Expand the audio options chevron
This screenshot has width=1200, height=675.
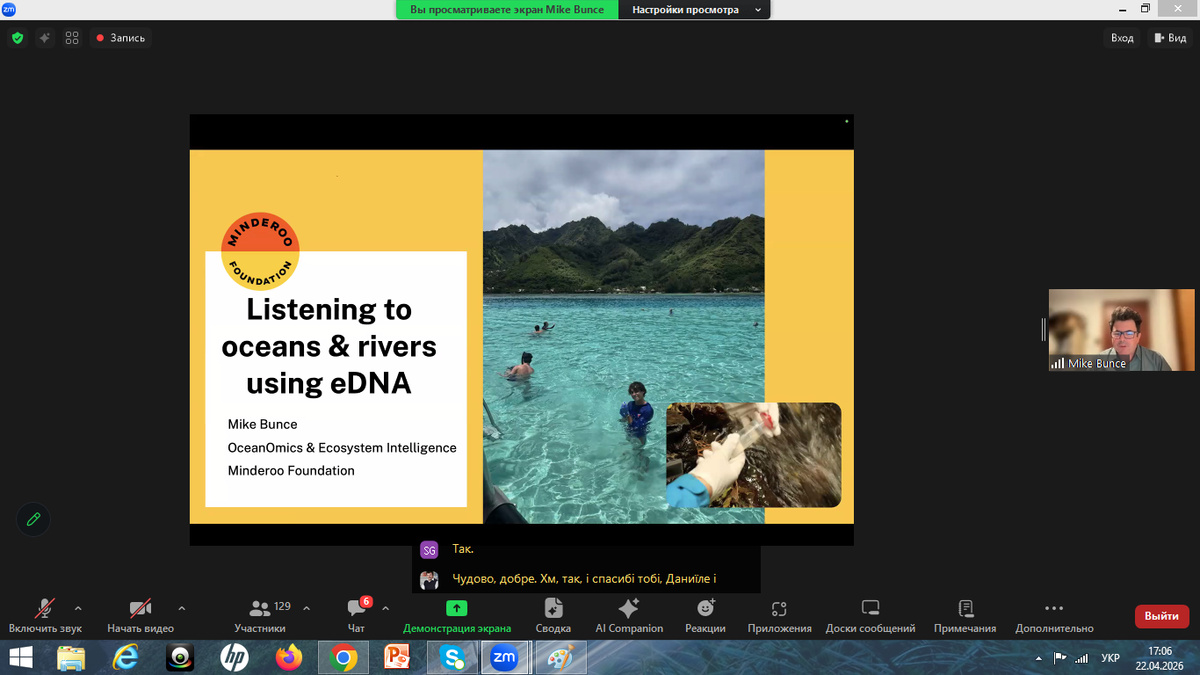(x=78, y=607)
